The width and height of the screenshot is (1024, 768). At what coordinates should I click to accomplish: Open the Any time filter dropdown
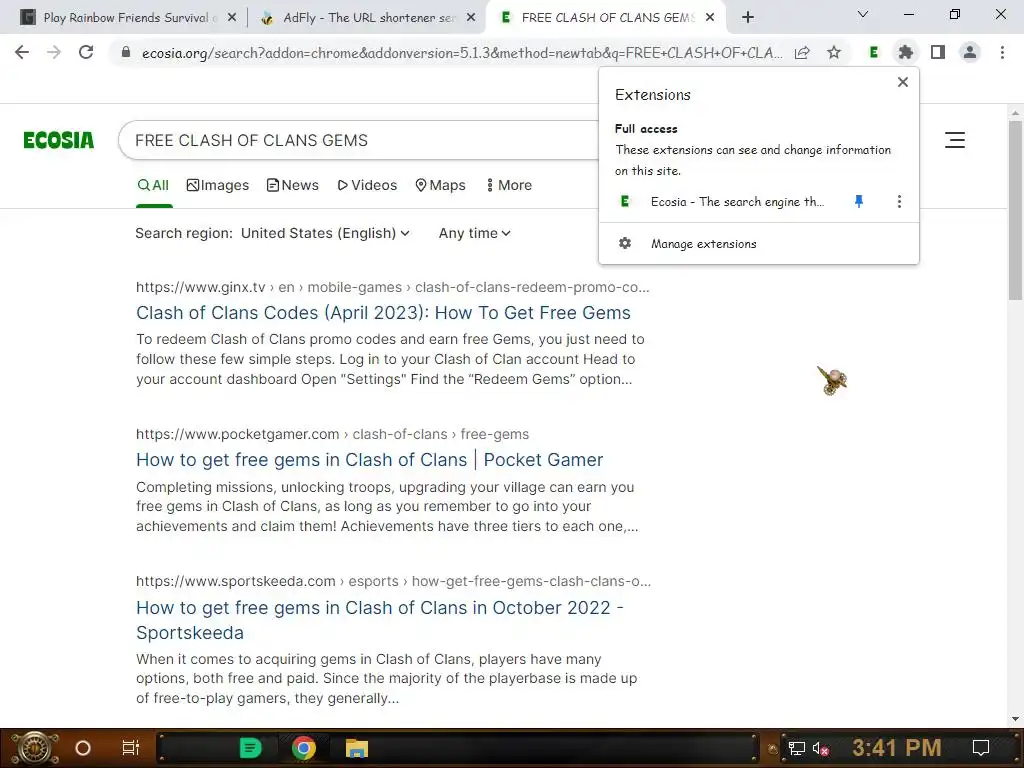tap(475, 233)
